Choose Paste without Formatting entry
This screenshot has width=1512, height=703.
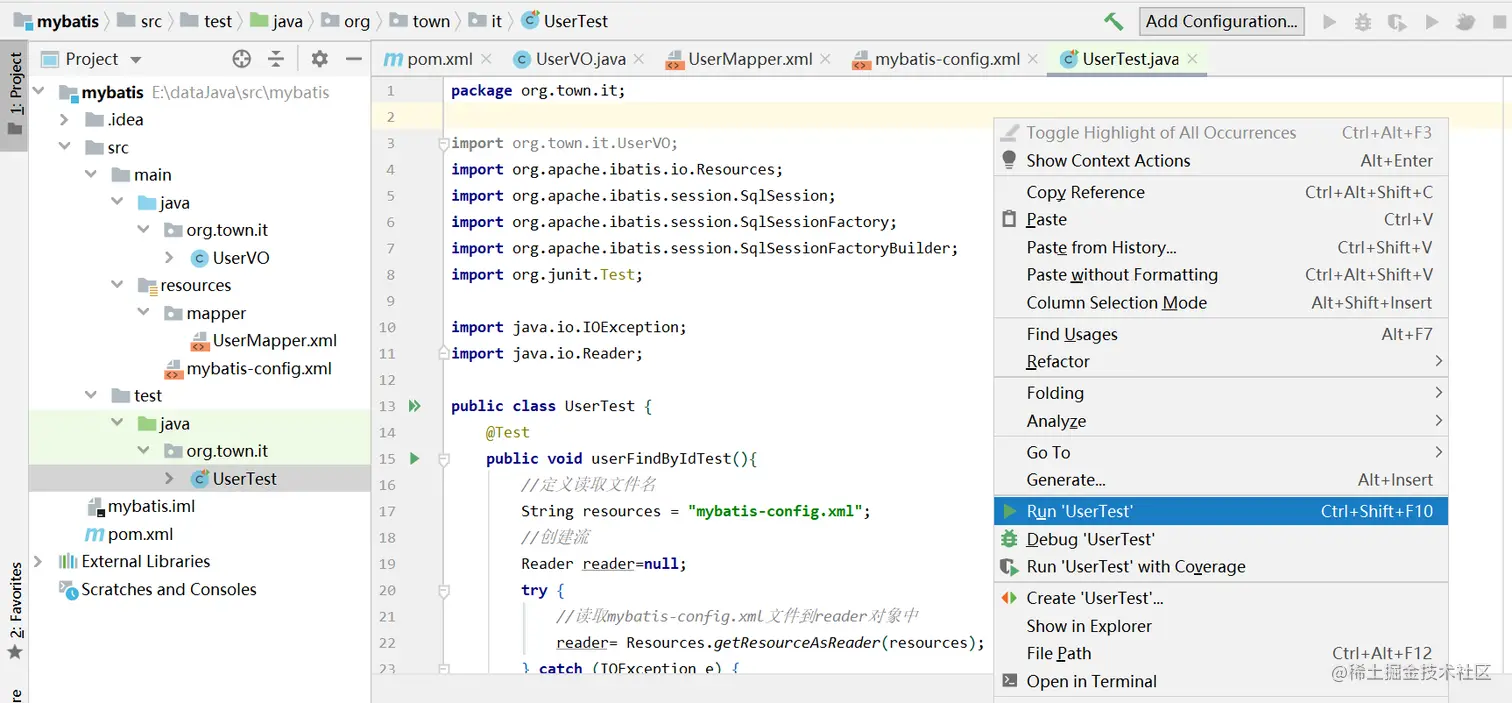1221,274
